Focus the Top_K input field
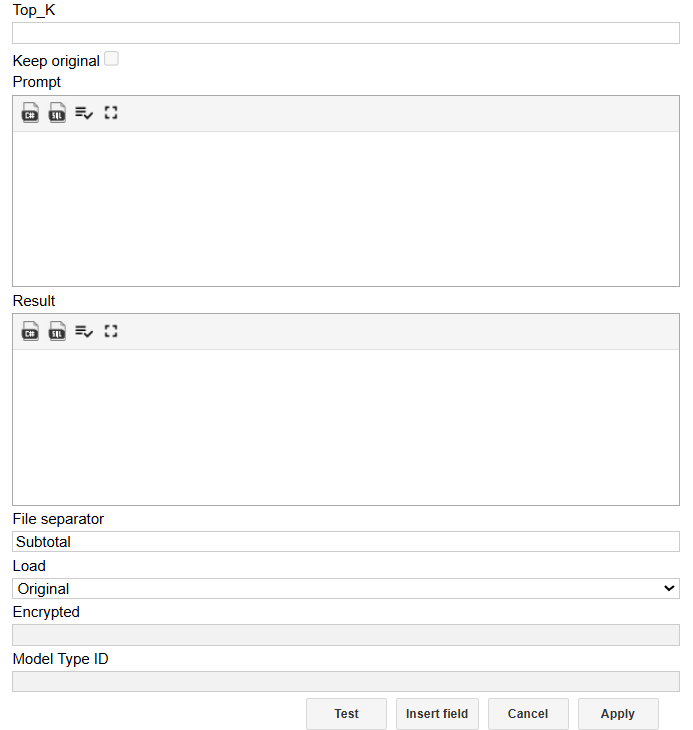 pos(345,33)
